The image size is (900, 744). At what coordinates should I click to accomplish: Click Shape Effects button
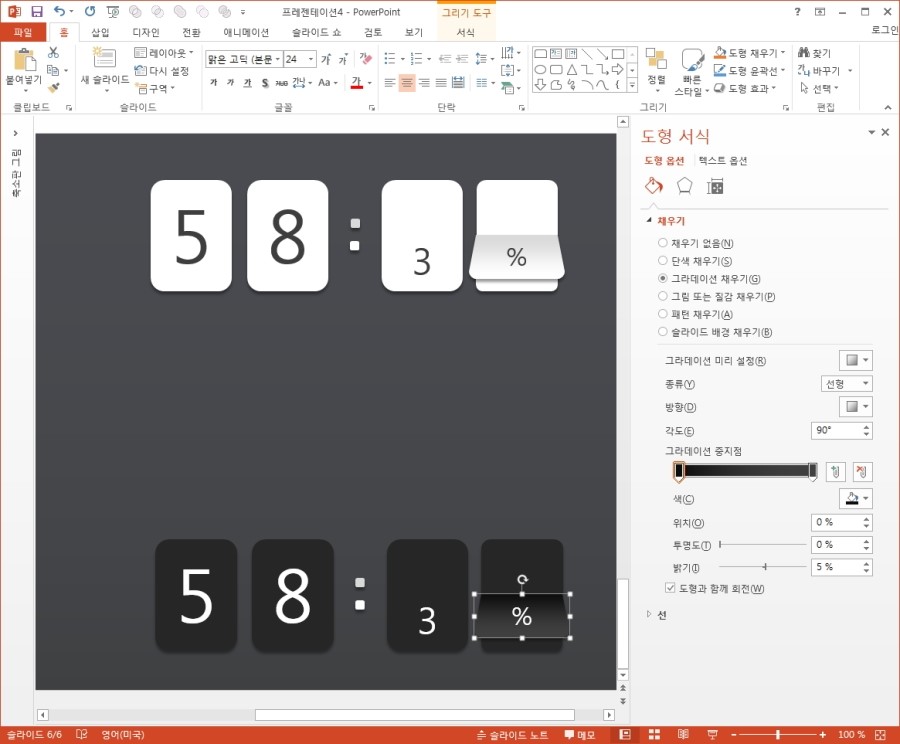pos(745,88)
